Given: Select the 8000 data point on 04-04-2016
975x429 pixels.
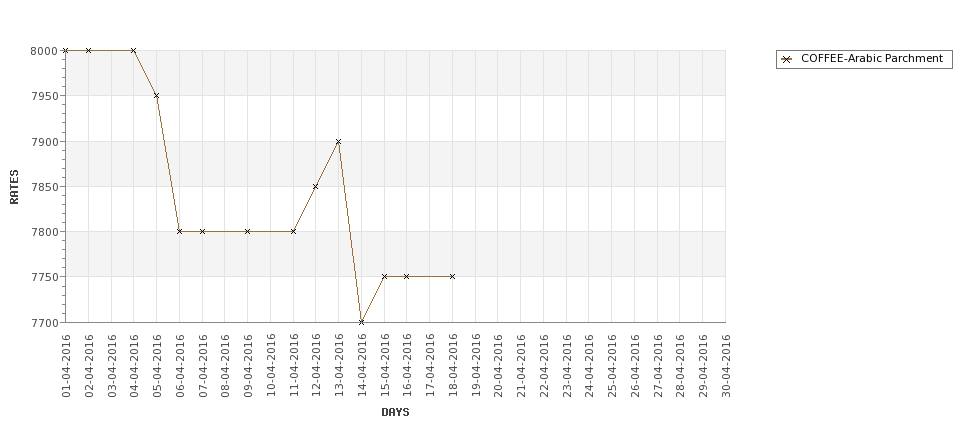Looking at the screenshot, I should 133,50.
